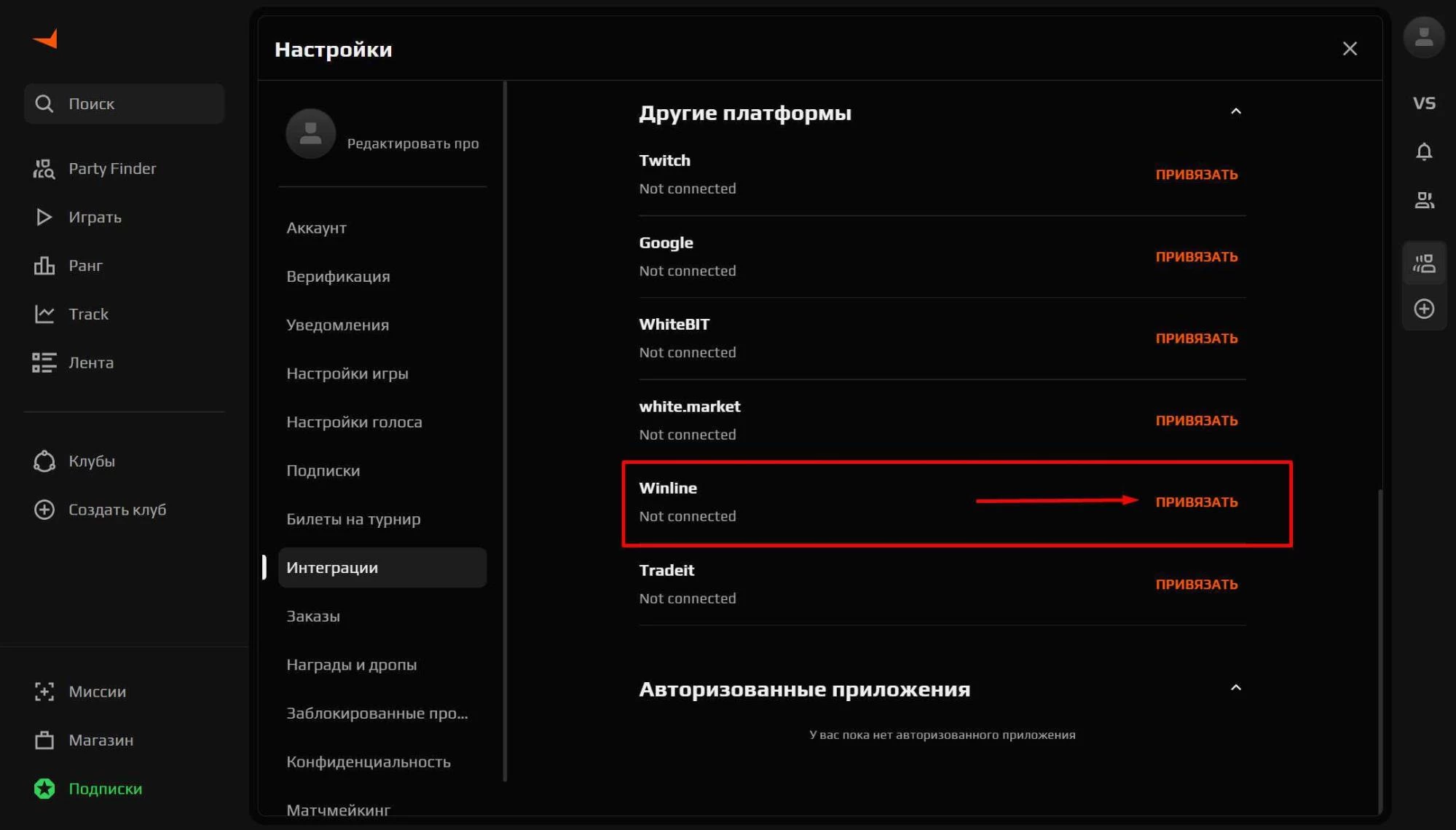Click the add plus icon in right sidebar
Image resolution: width=1456 pixels, height=830 pixels.
1424,309
